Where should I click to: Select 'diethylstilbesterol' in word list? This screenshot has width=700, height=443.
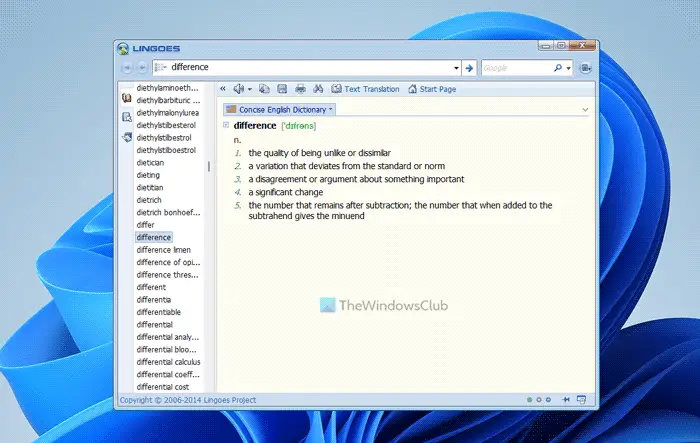click(x=166, y=125)
